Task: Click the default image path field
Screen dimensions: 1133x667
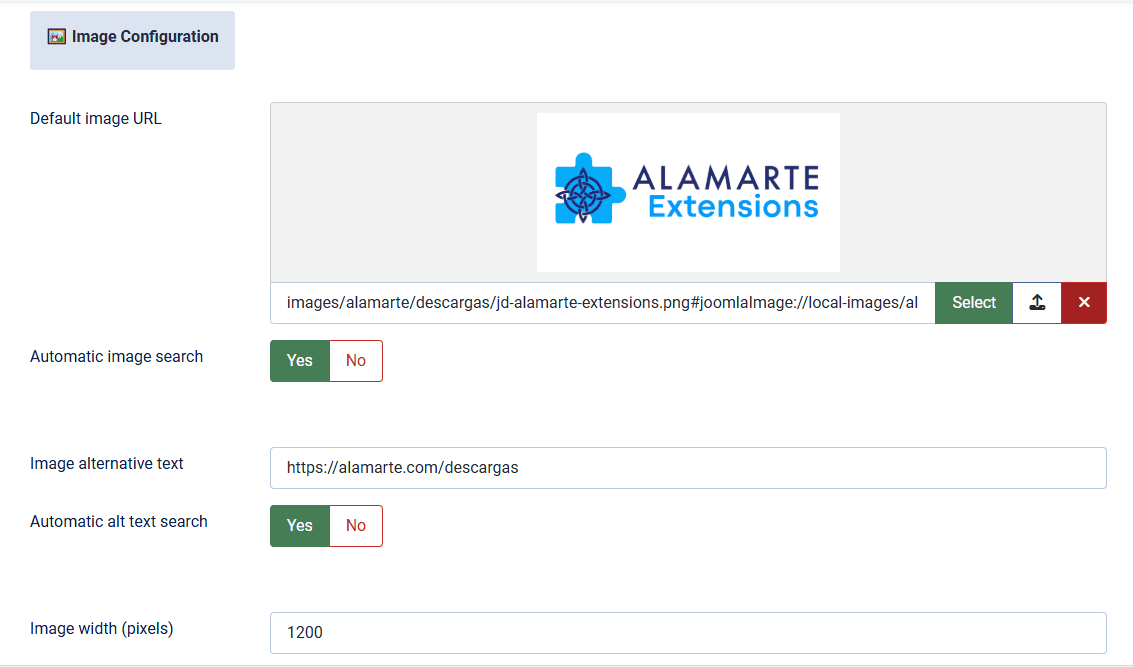Action: (x=602, y=303)
